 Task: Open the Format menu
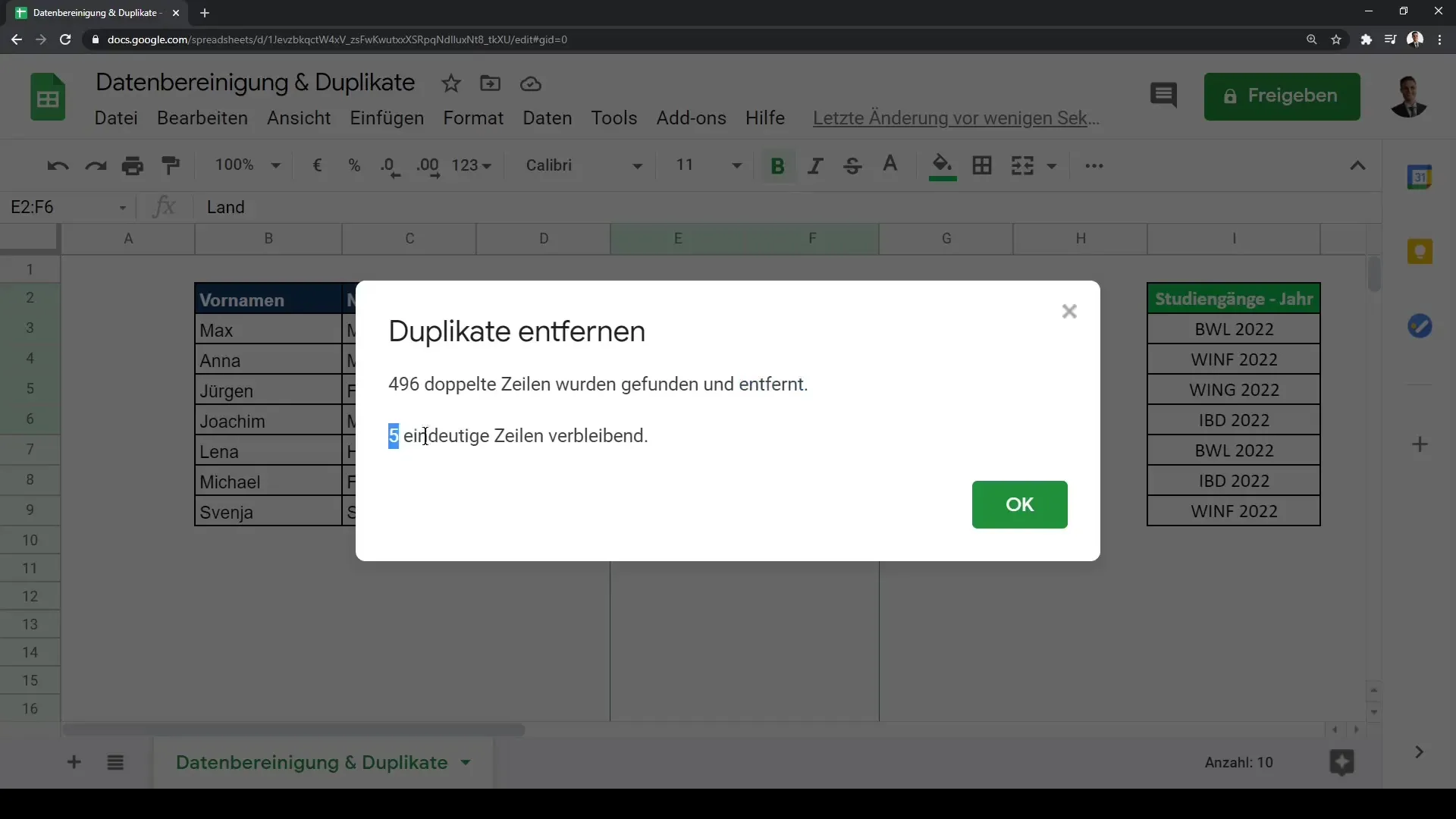[473, 118]
